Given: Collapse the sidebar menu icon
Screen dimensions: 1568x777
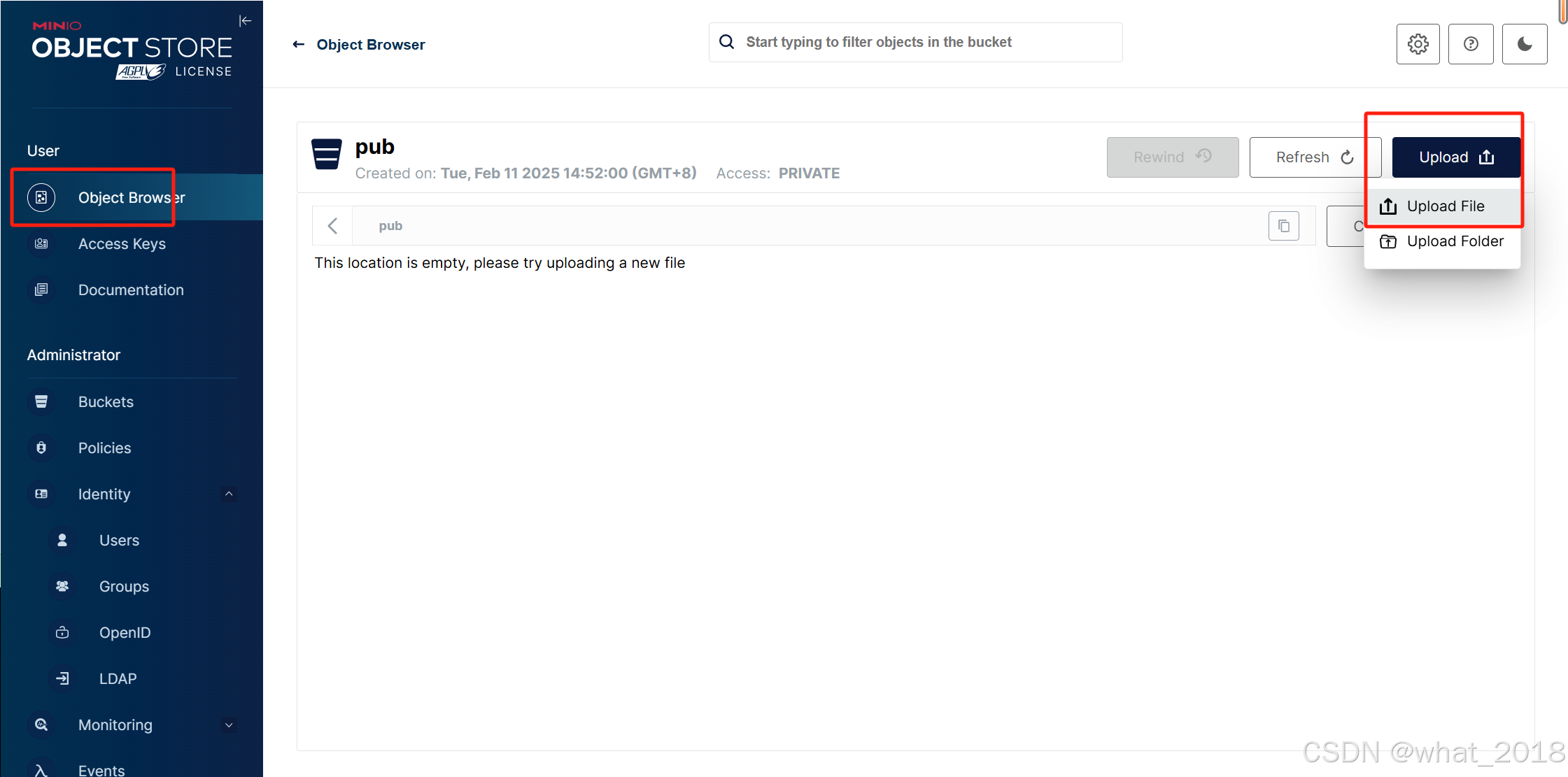Looking at the screenshot, I should pyautogui.click(x=245, y=21).
